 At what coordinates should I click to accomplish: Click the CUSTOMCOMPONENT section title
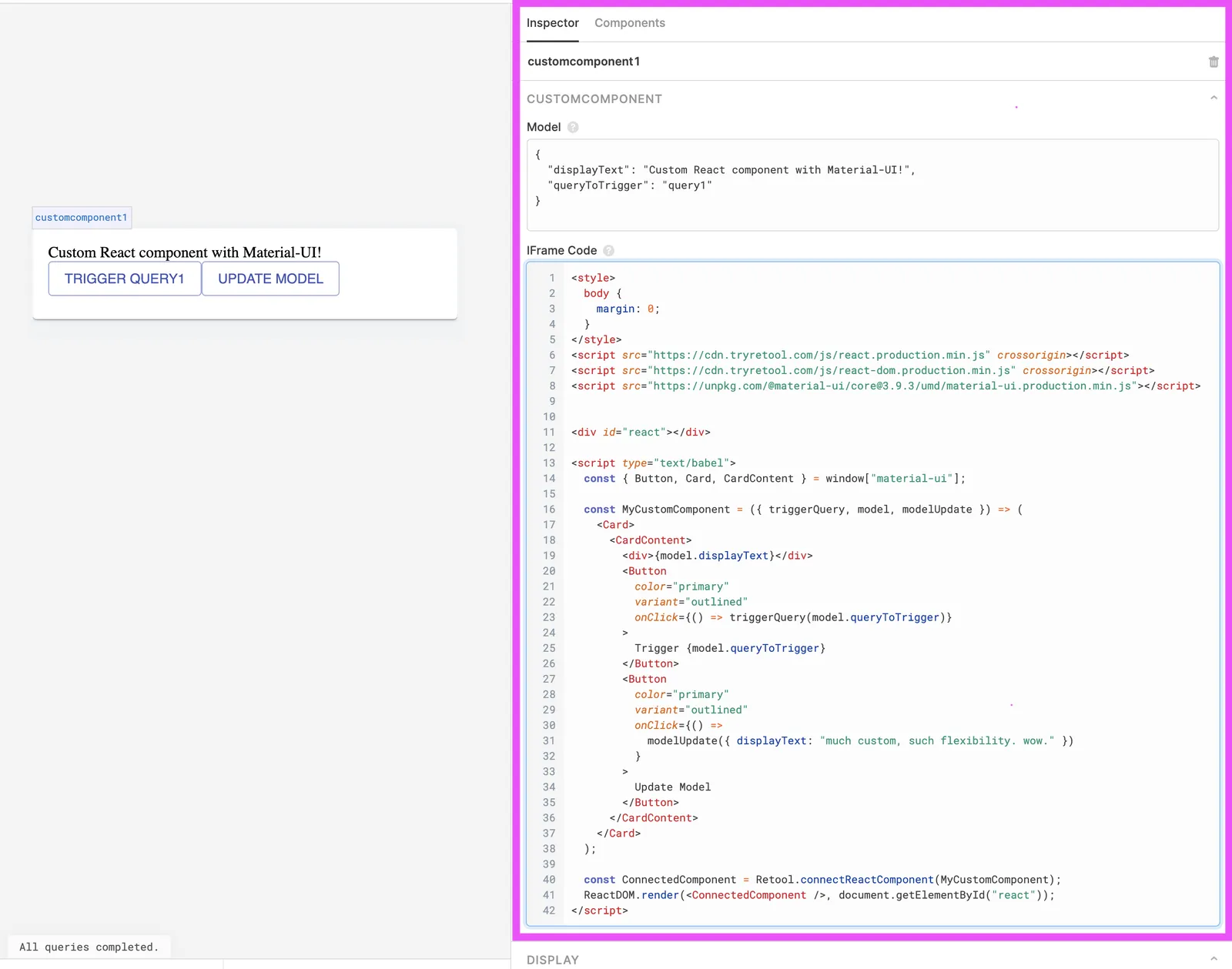coord(594,99)
